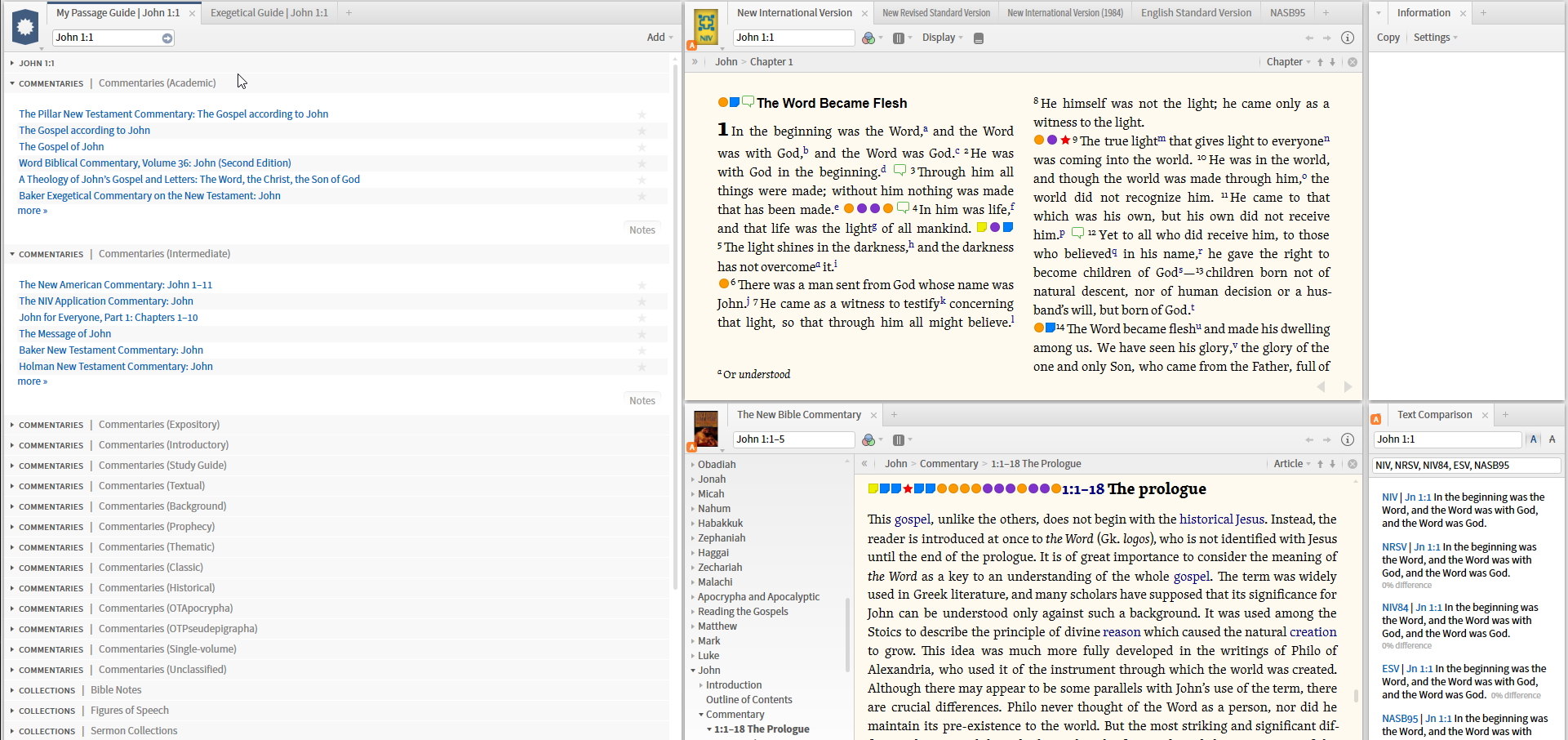Star The Message of John commentary
Viewport: 1568px width, 740px height.
[642, 335]
